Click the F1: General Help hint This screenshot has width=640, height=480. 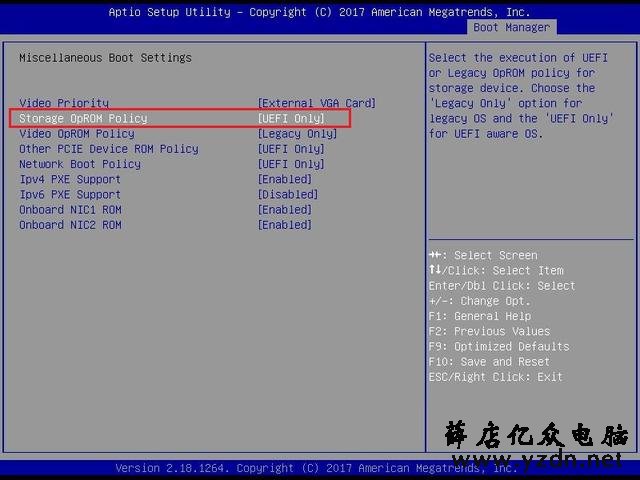[480, 316]
